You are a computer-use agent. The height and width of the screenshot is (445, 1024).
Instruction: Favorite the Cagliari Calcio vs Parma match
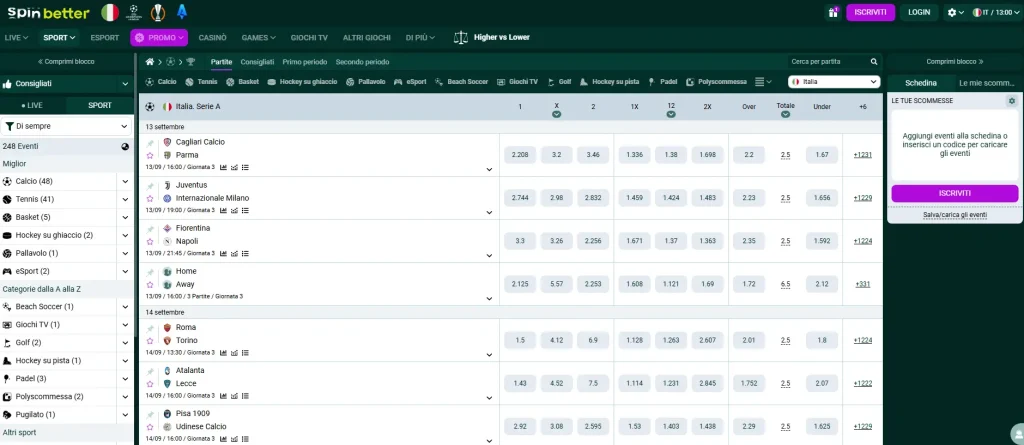coord(150,156)
